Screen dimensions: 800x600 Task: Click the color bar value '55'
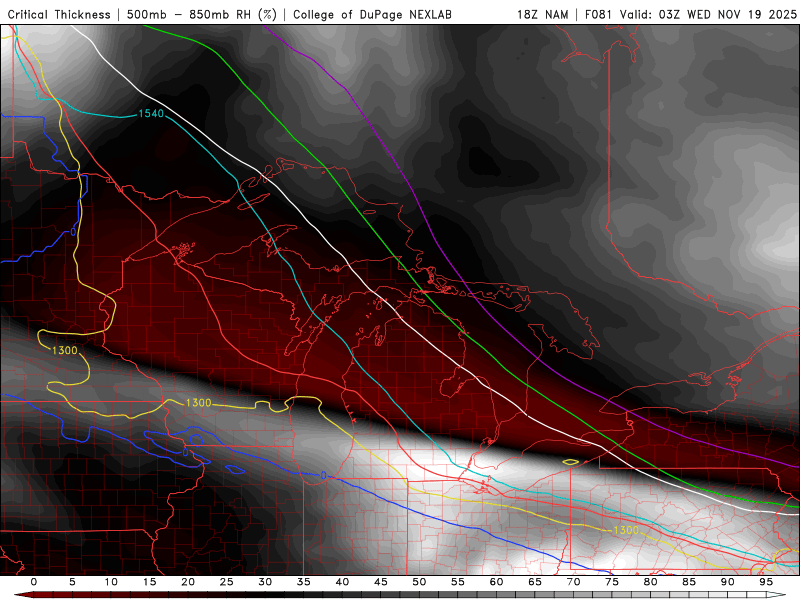458,582
